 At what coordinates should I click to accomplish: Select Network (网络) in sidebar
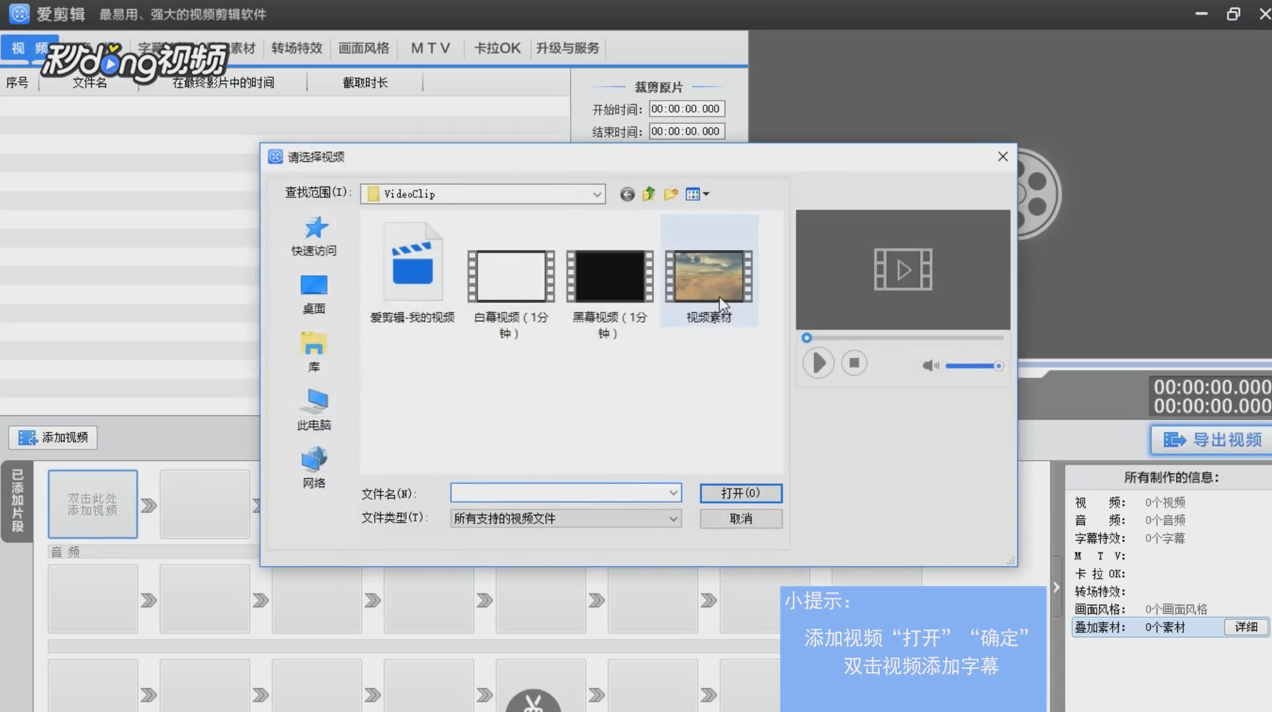(x=314, y=469)
